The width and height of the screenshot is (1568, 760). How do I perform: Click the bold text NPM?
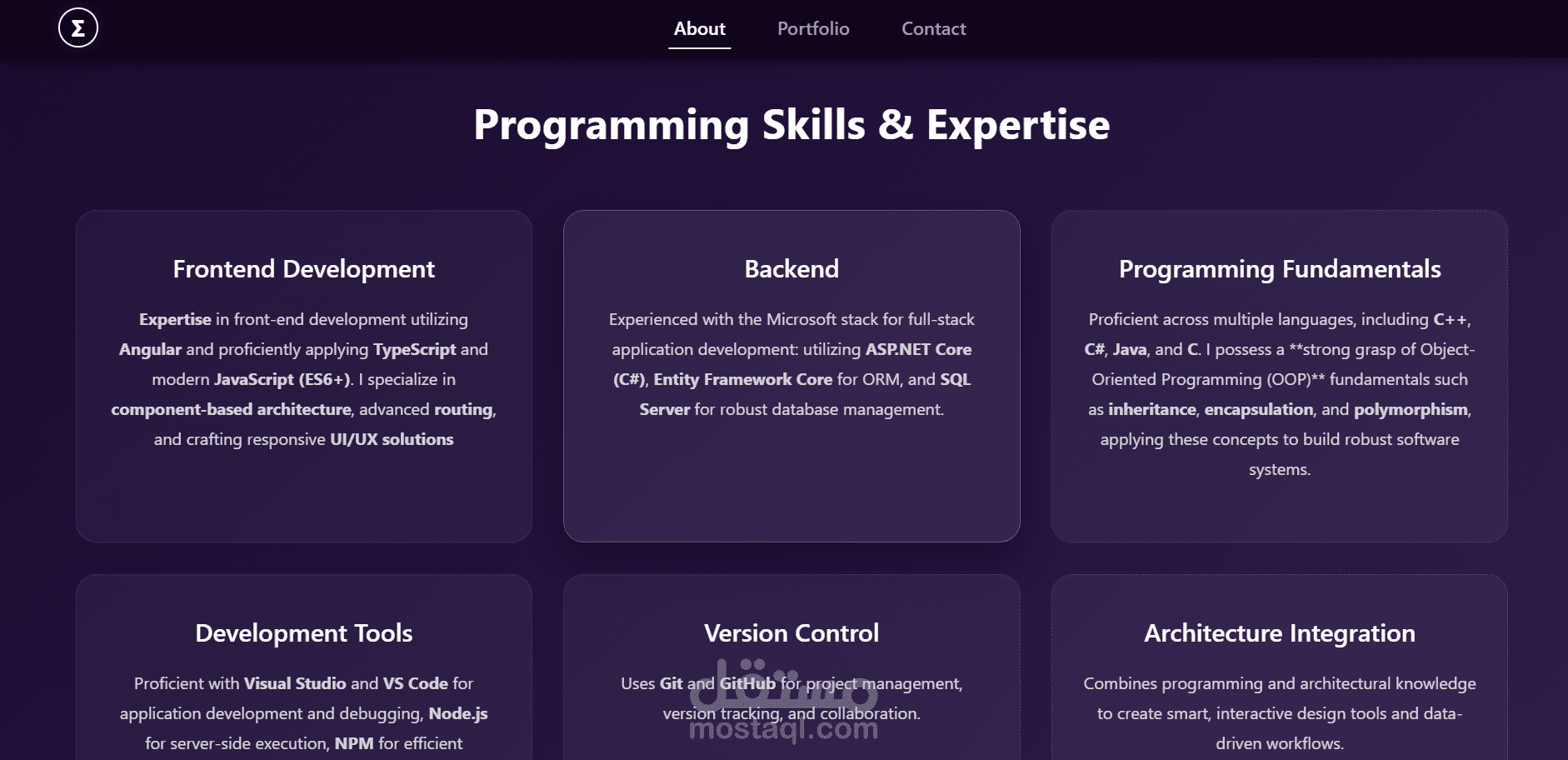pos(354,743)
